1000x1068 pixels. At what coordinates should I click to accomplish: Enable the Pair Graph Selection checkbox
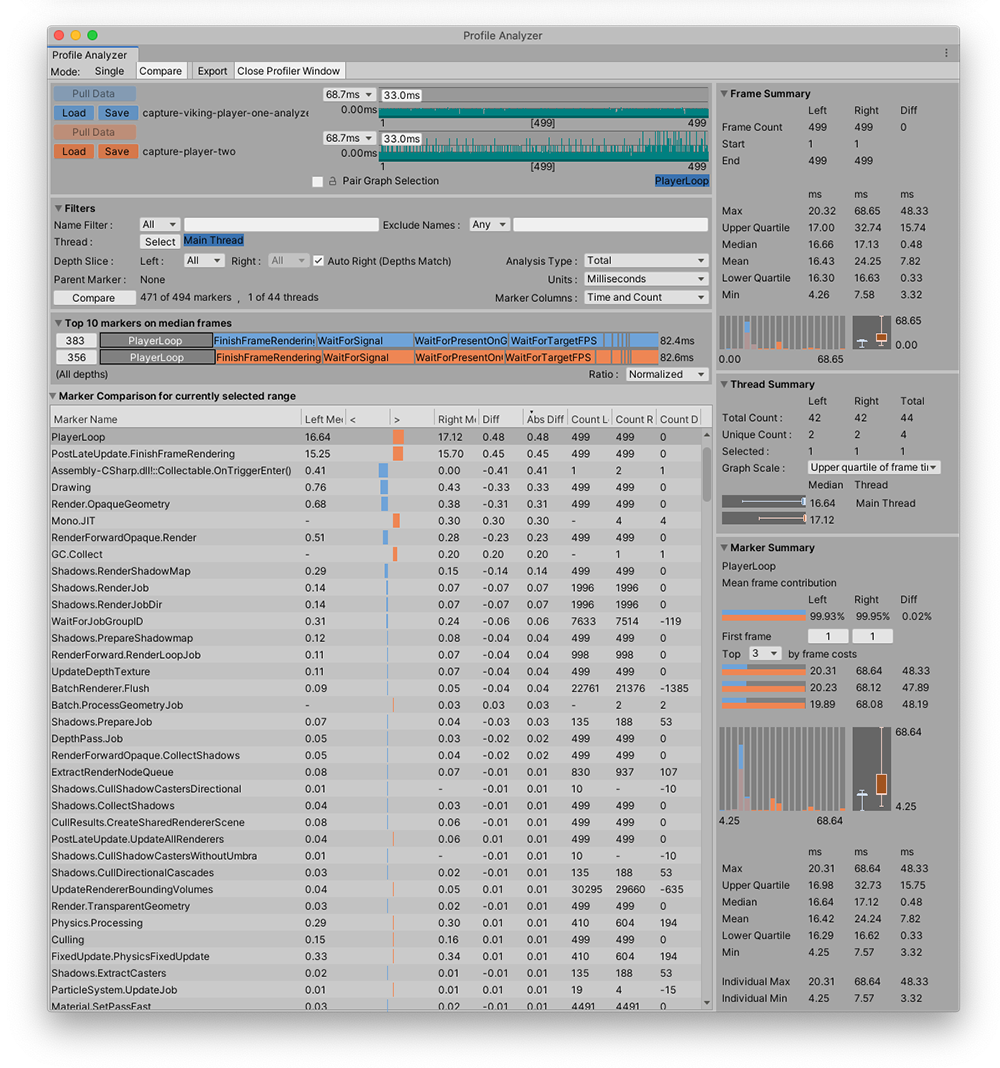pos(317,181)
